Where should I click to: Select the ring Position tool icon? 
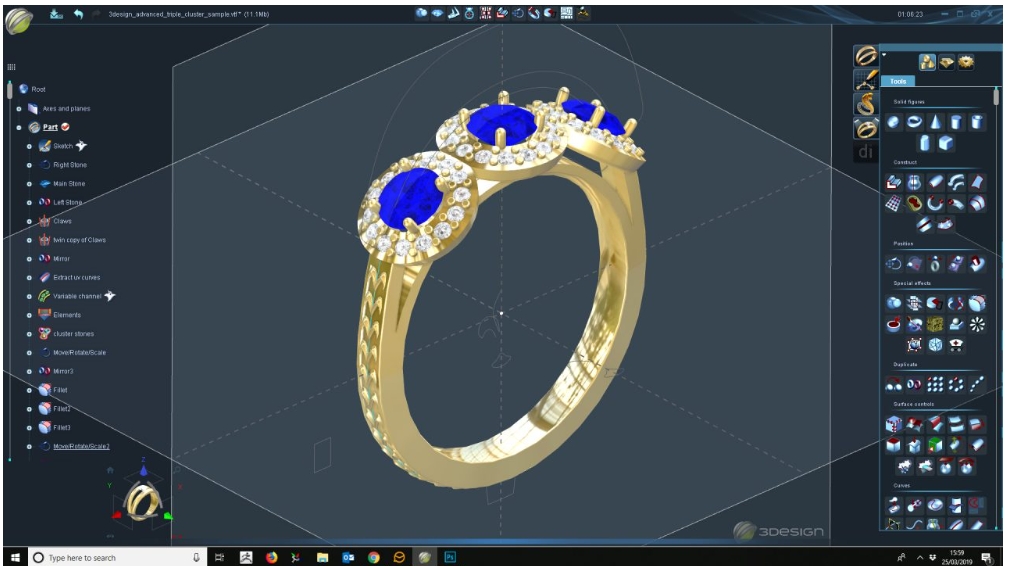tap(935, 264)
